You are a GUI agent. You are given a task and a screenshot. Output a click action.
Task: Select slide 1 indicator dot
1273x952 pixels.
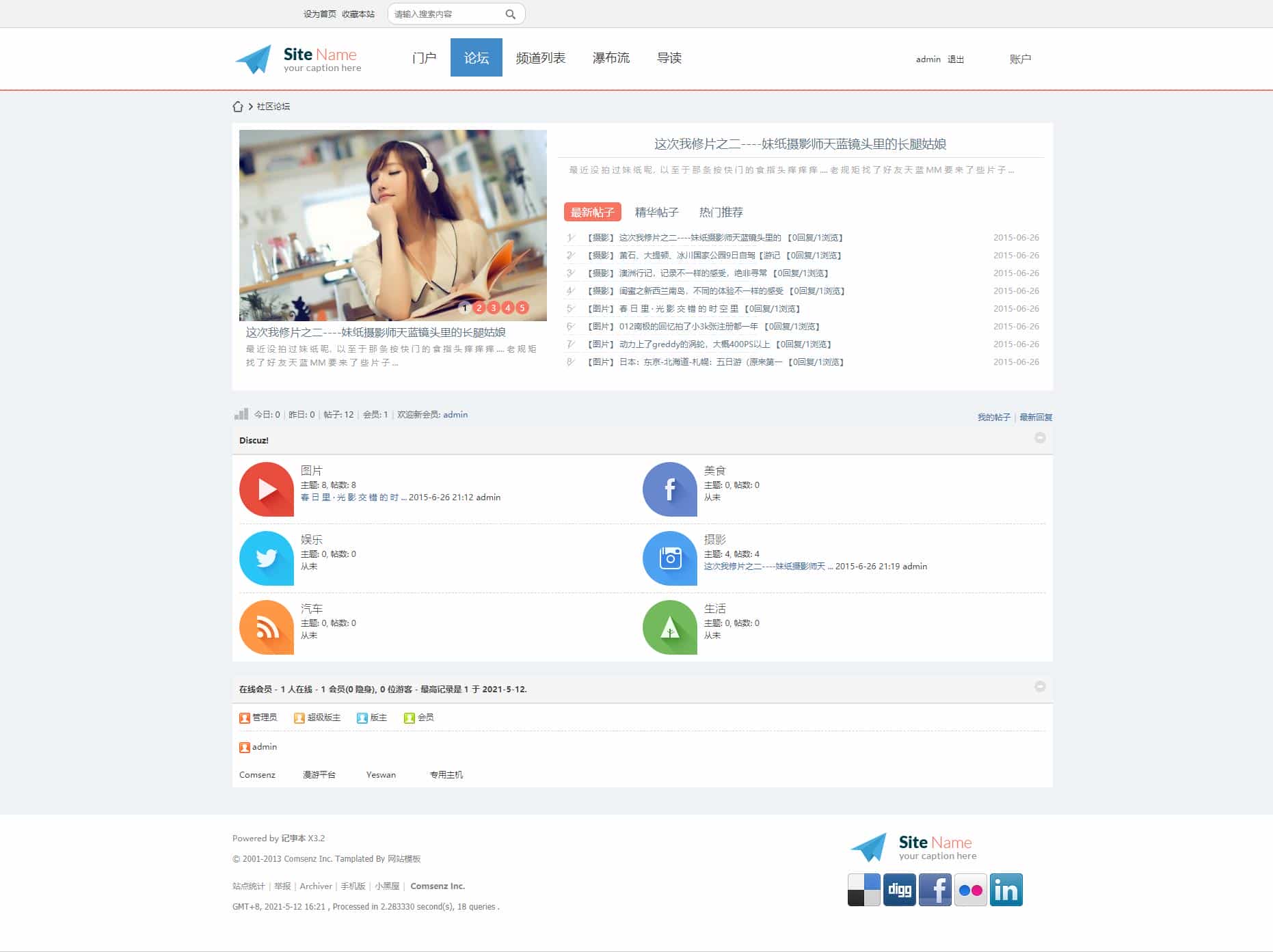(465, 308)
